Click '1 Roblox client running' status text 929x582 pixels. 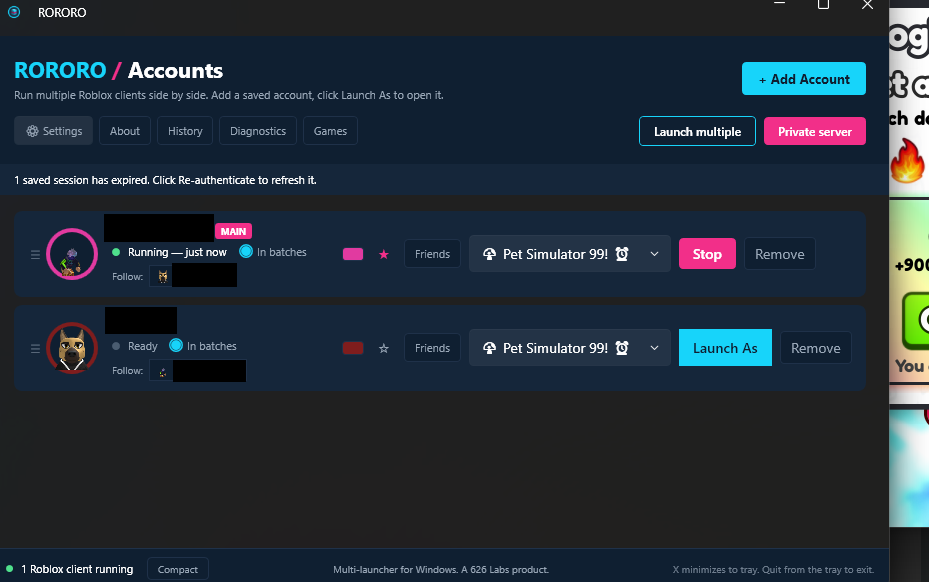77,569
